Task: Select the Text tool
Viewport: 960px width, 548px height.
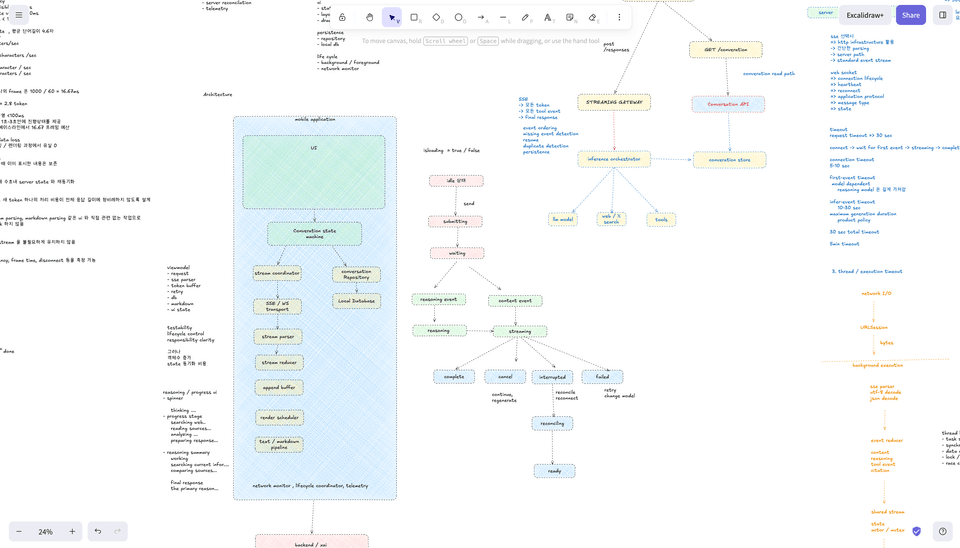Action: 548,17
